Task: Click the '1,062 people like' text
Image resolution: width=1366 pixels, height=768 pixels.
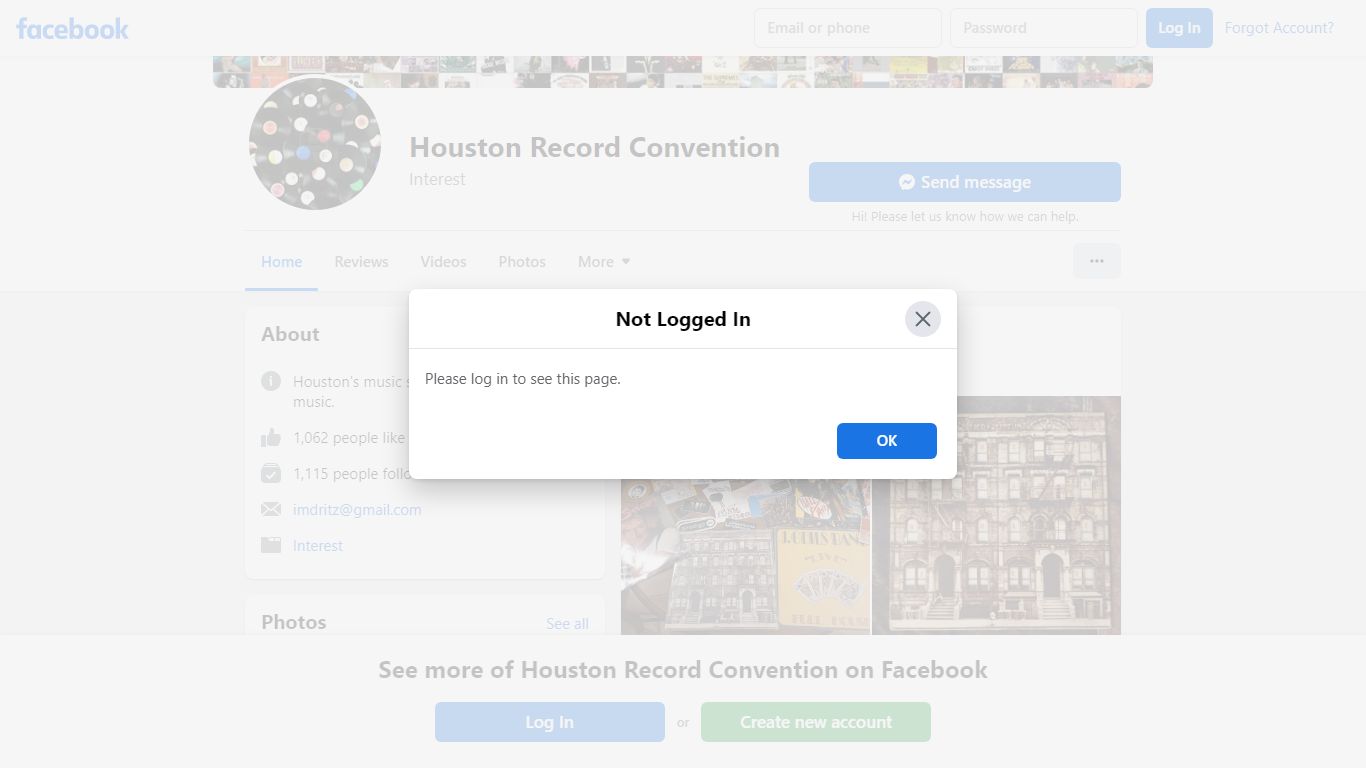Action: [x=349, y=438]
